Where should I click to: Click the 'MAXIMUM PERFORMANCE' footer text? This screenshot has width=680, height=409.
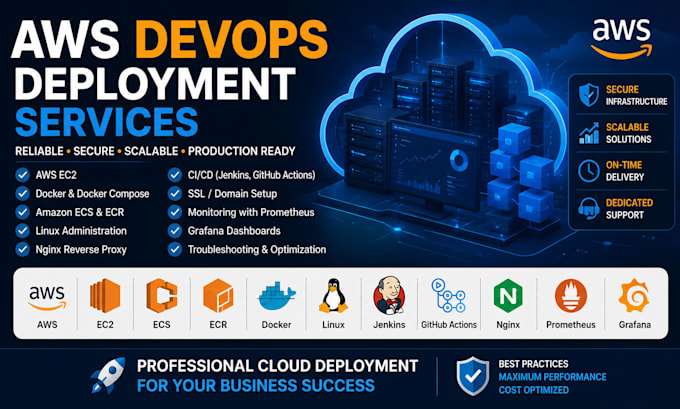552,377
